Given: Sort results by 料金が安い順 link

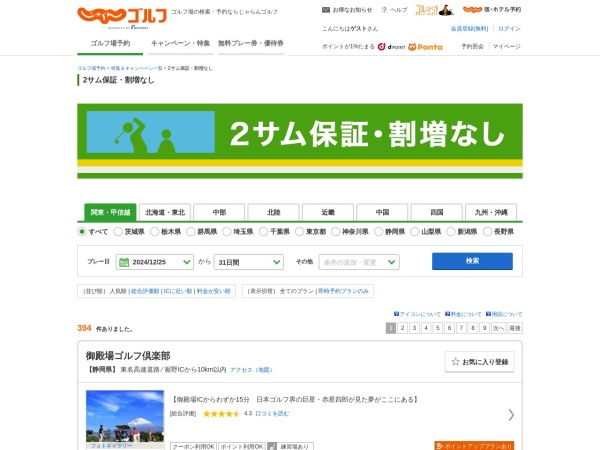Looking at the screenshot, I should coord(214,291).
